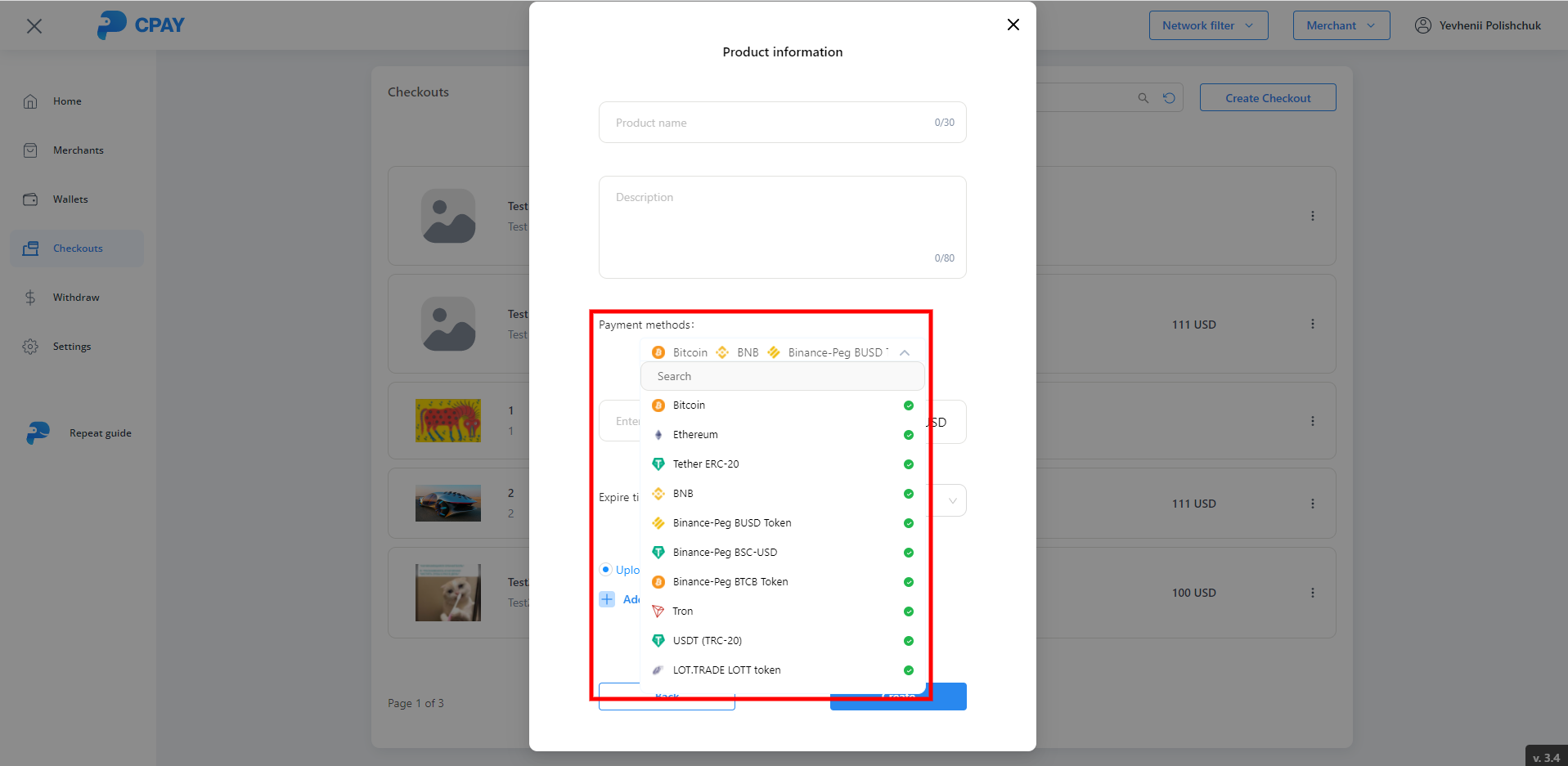Close the Product information dialog

(1013, 25)
